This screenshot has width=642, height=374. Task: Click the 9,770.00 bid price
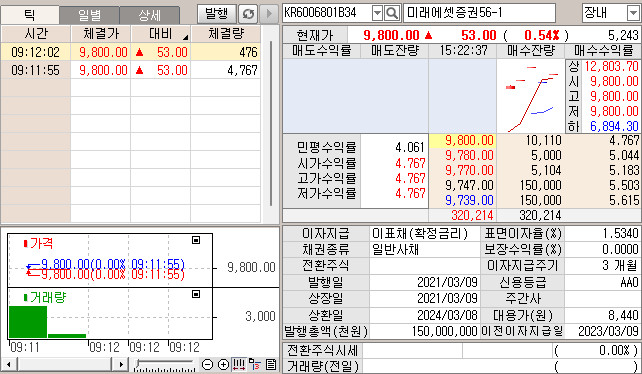[469, 170]
